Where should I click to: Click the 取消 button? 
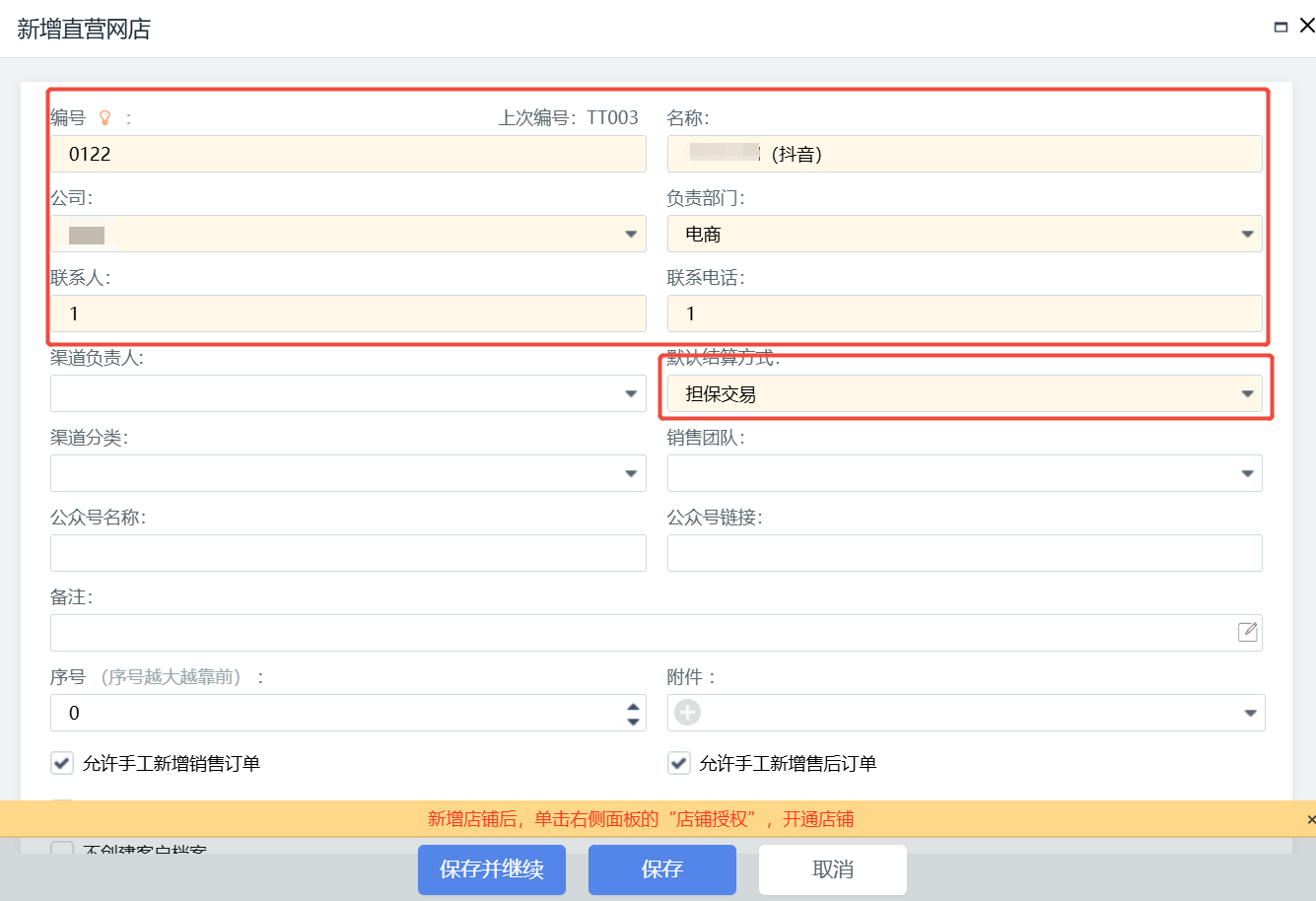(x=833, y=869)
